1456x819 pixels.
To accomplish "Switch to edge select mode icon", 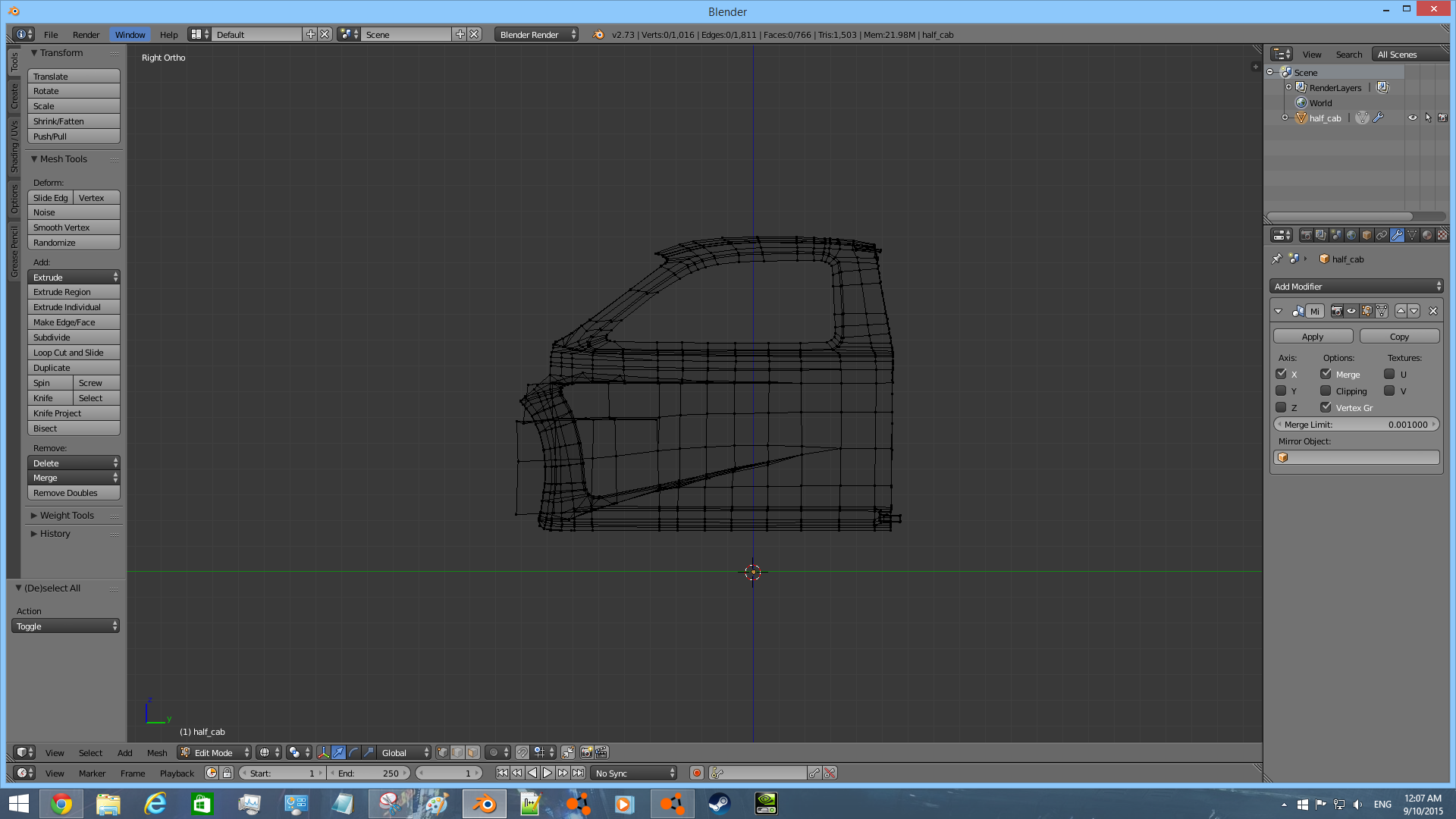I will 457,752.
